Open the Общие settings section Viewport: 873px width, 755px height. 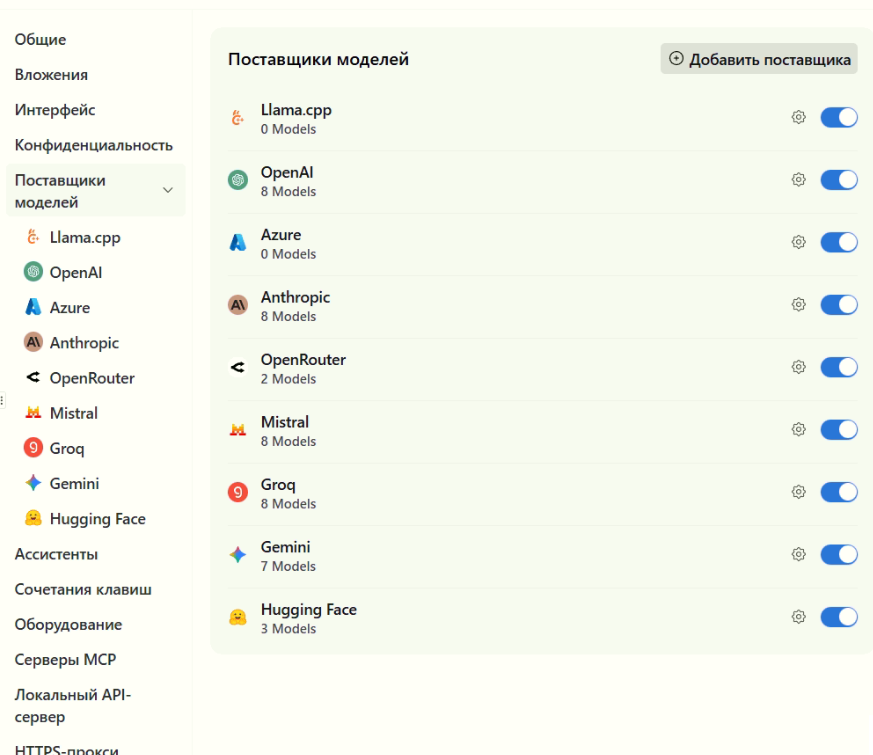pos(40,40)
